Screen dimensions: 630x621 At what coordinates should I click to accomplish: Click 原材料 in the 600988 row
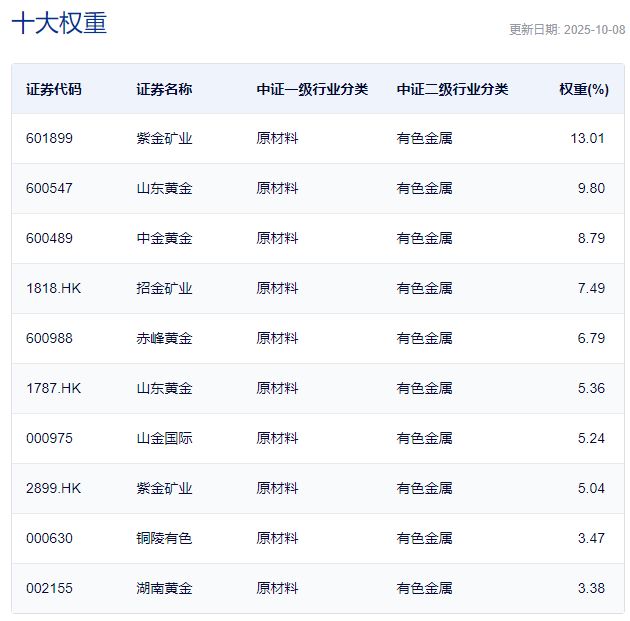(x=278, y=338)
